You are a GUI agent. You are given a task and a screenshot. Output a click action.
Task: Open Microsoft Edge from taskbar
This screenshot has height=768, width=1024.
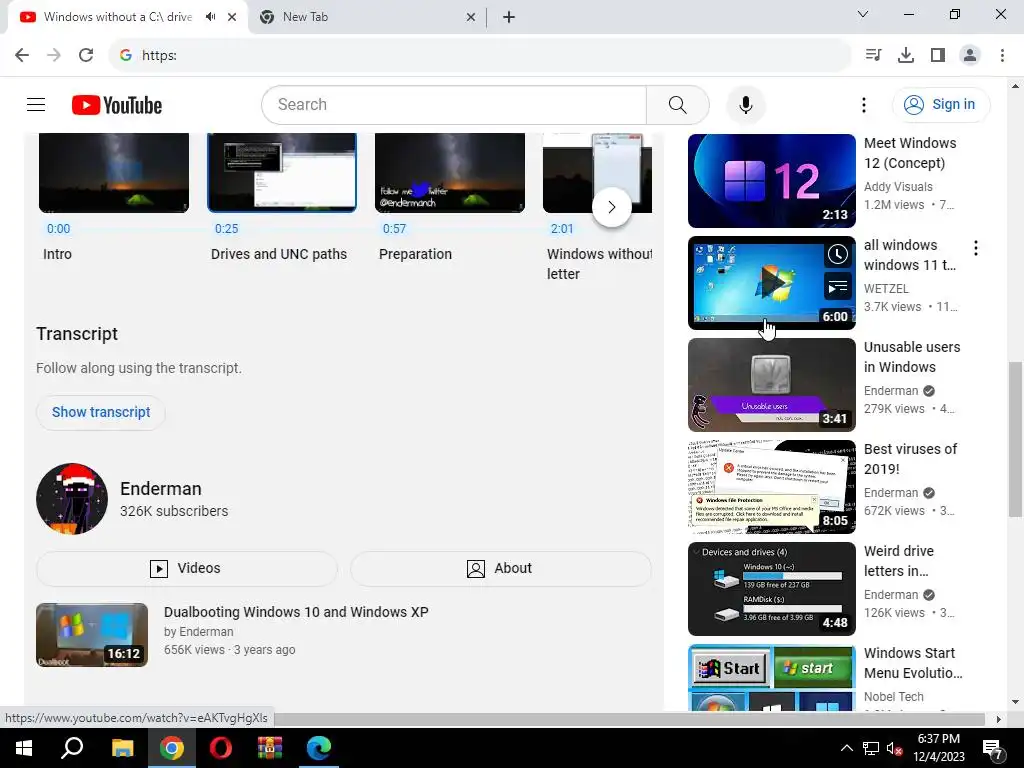click(319, 748)
